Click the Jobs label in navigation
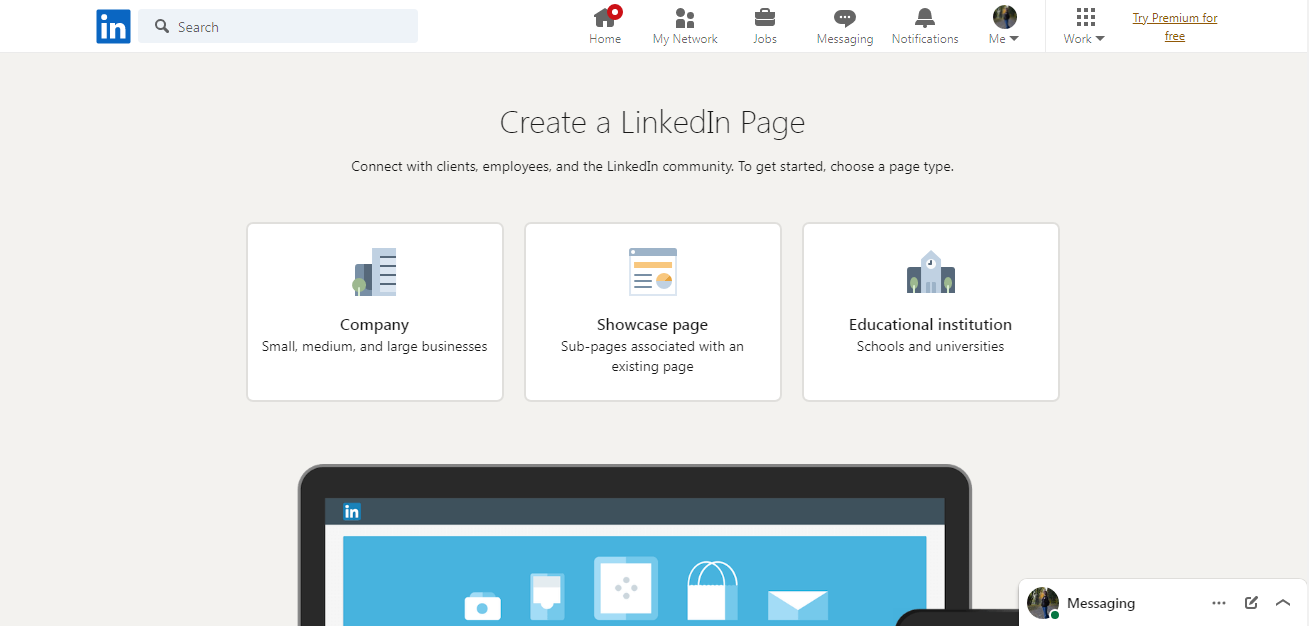This screenshot has width=1309, height=626. 765,39
